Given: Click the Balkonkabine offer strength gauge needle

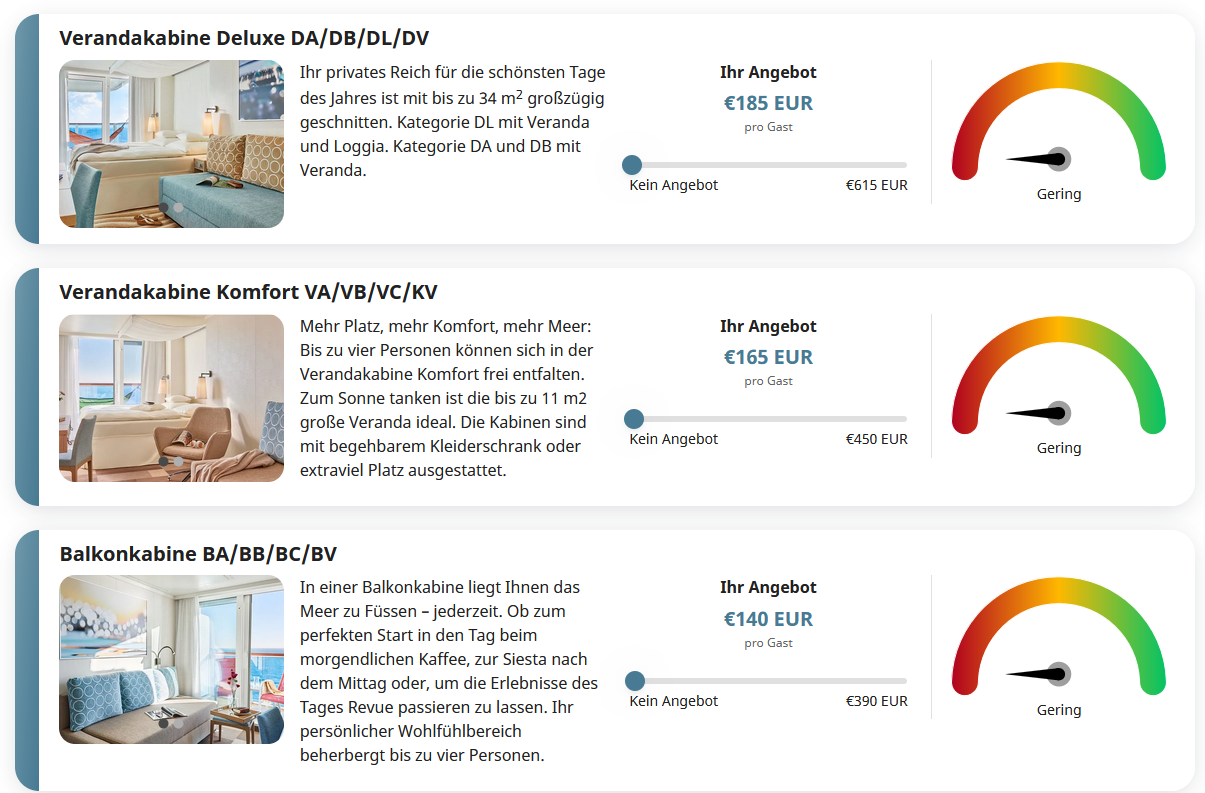Looking at the screenshot, I should coord(1040,675).
